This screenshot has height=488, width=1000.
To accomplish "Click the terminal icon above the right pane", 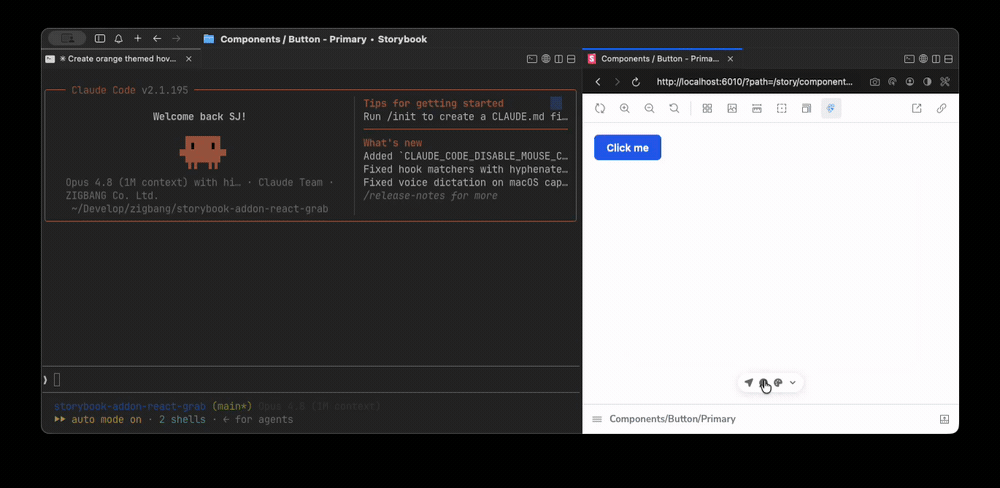I will pyautogui.click(x=909, y=59).
